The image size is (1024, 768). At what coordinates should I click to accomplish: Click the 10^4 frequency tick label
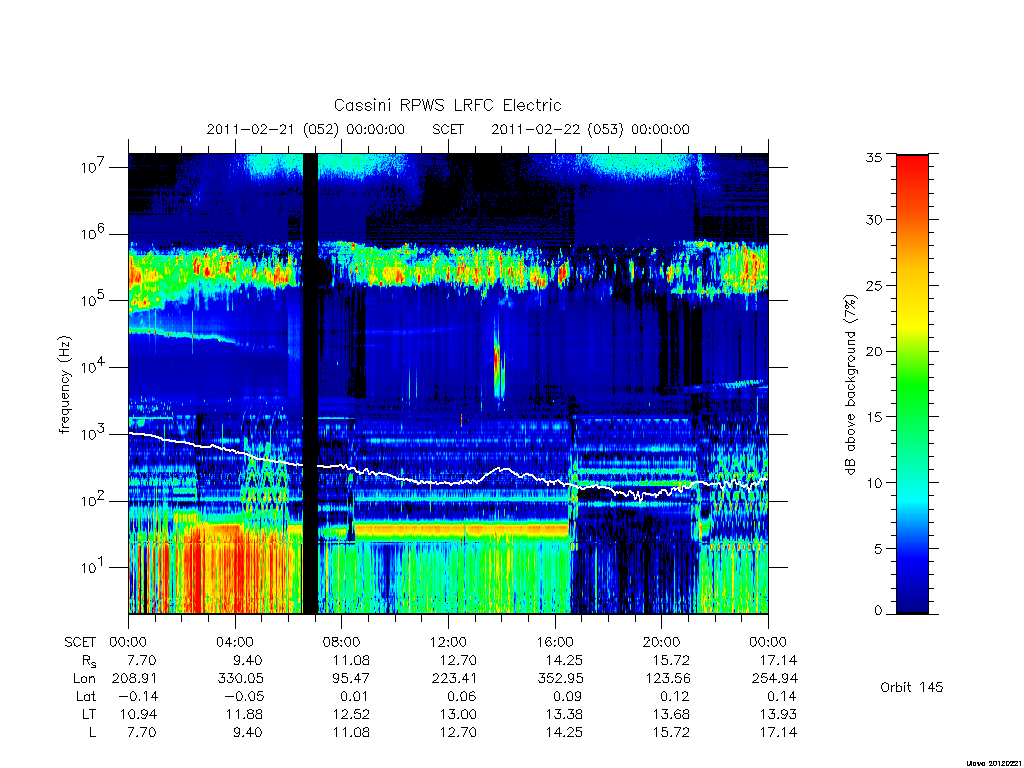94,366
